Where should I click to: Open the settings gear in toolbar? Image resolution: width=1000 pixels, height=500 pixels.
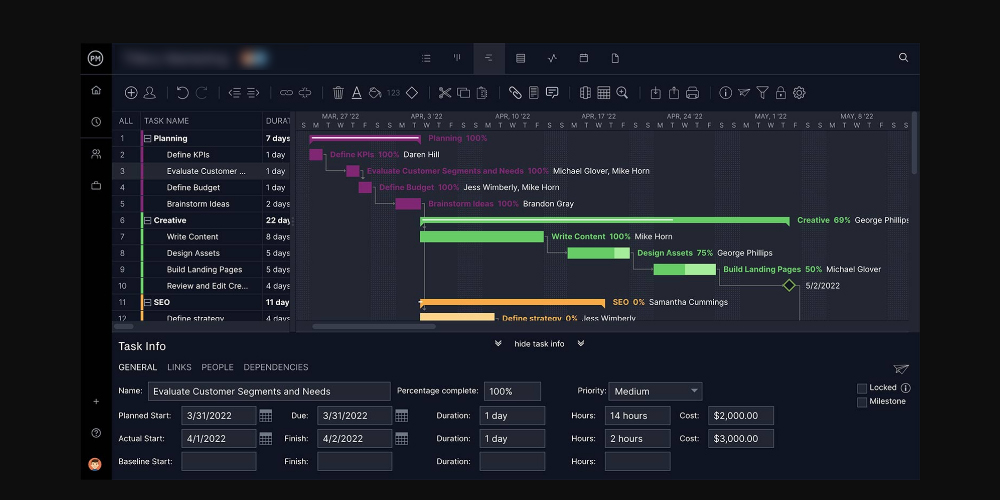(x=799, y=93)
